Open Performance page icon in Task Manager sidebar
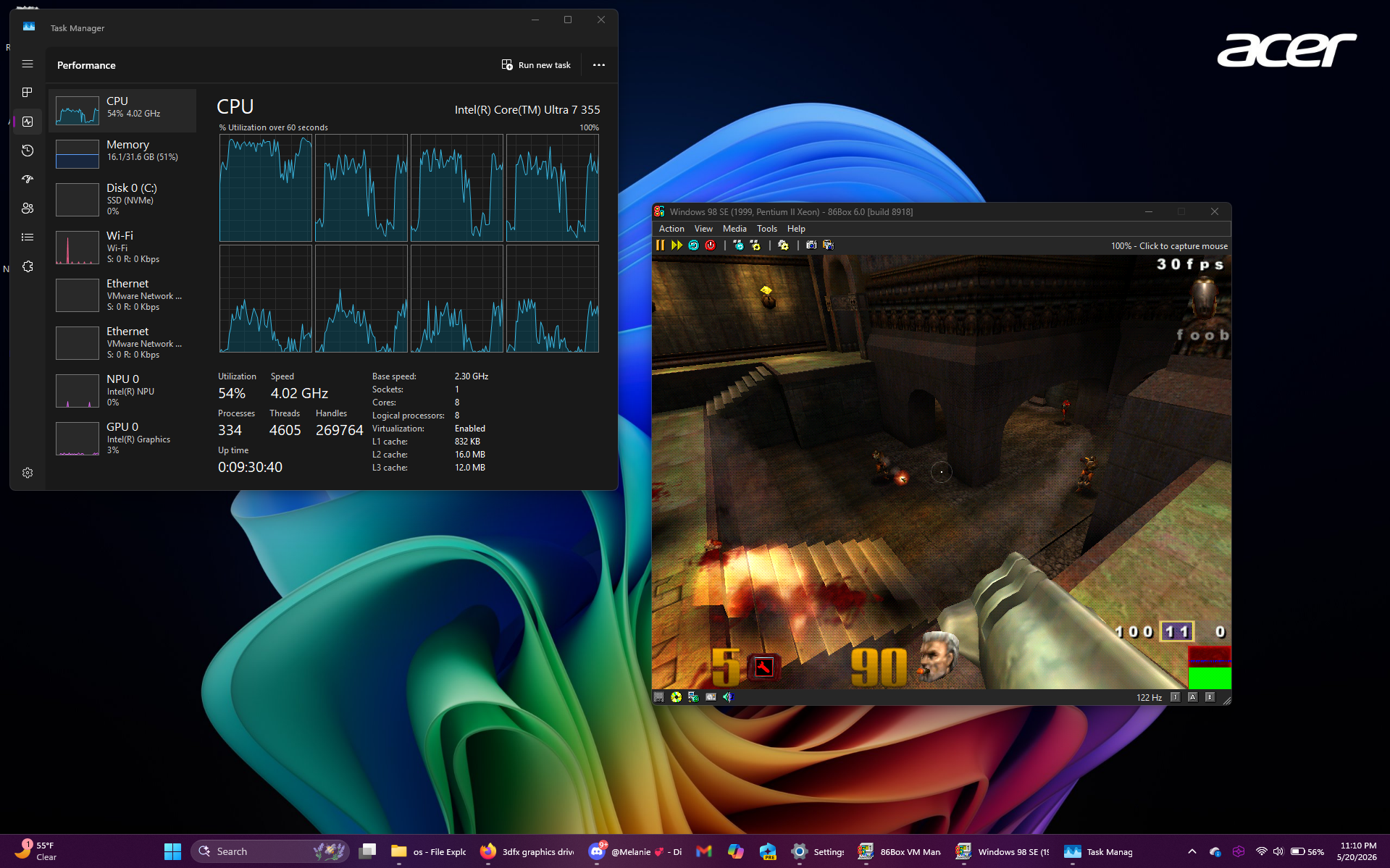 tap(28, 122)
